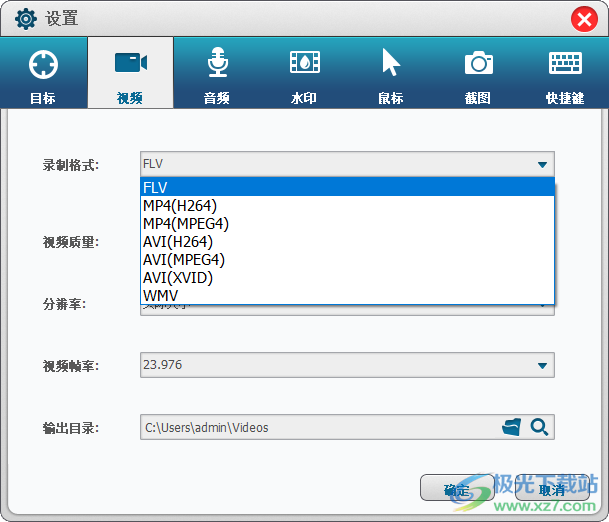Switch to the 截图 screenshot tab

tap(478, 73)
